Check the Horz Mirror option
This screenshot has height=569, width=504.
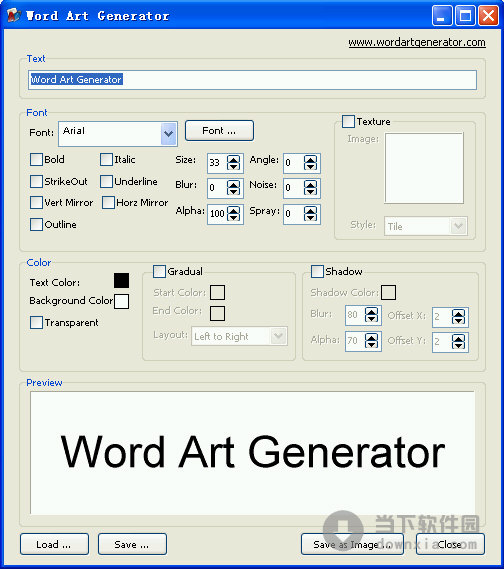[108, 202]
